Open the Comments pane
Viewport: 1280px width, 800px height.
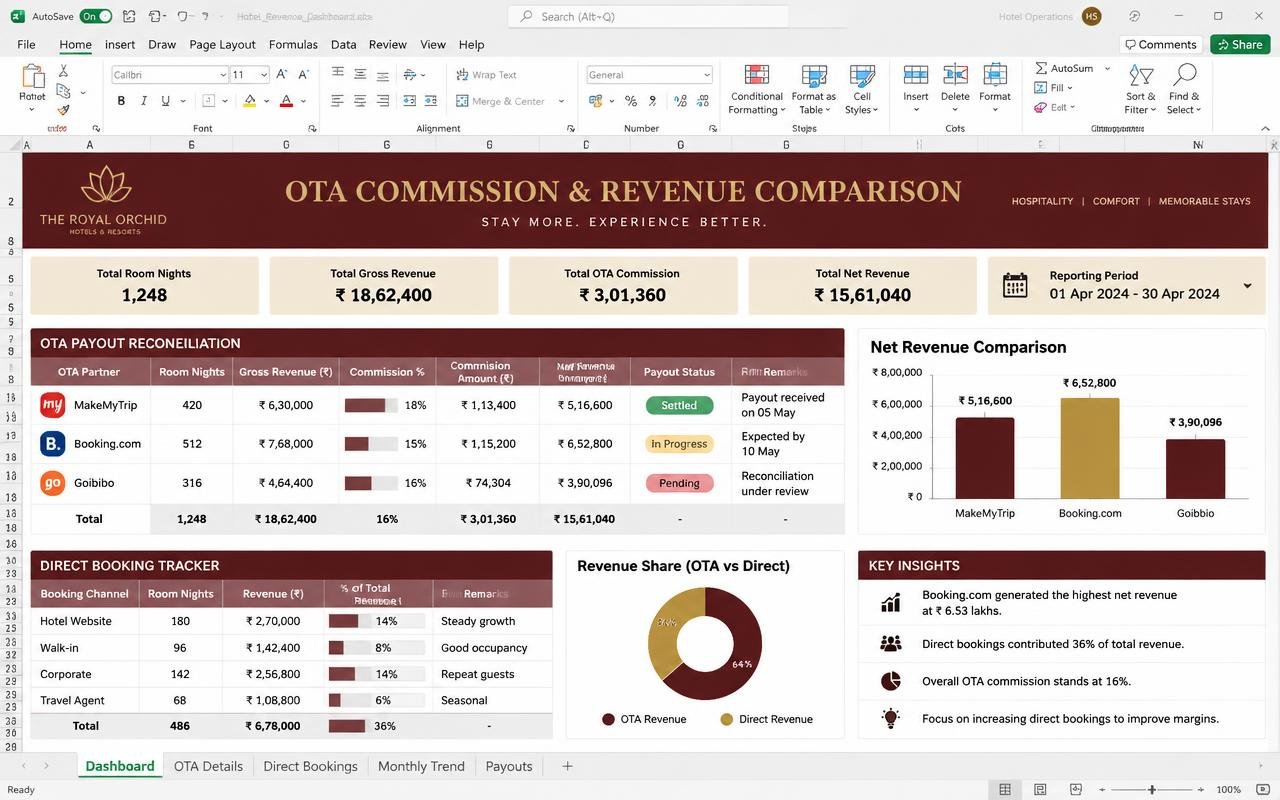point(1159,44)
